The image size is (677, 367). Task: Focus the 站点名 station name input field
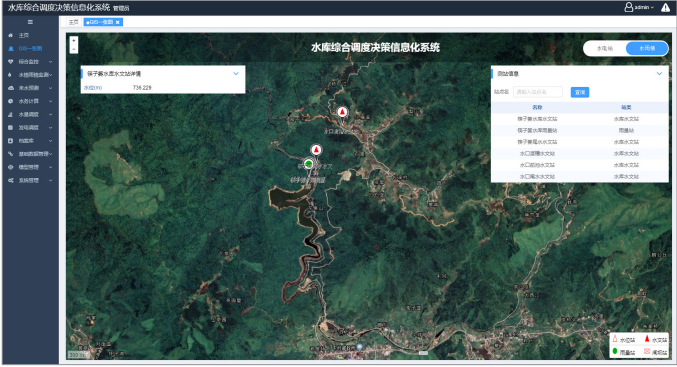538,92
